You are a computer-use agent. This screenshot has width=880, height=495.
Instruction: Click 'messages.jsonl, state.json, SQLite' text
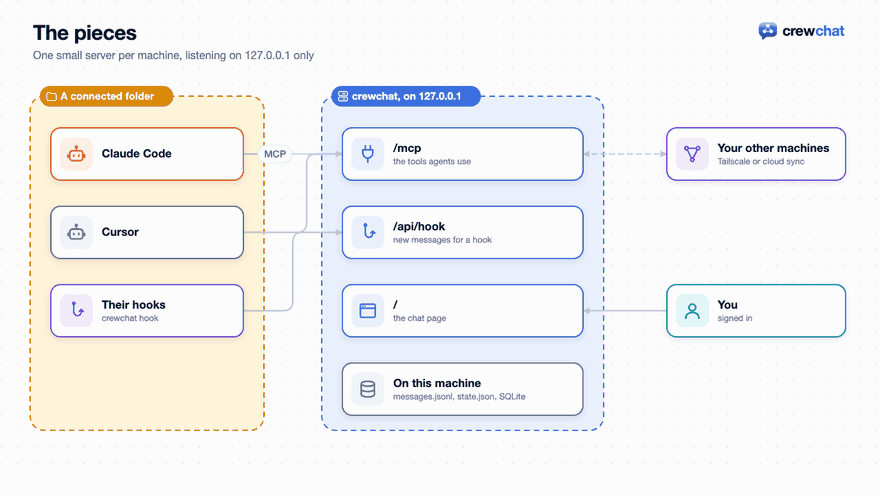tap(459, 397)
